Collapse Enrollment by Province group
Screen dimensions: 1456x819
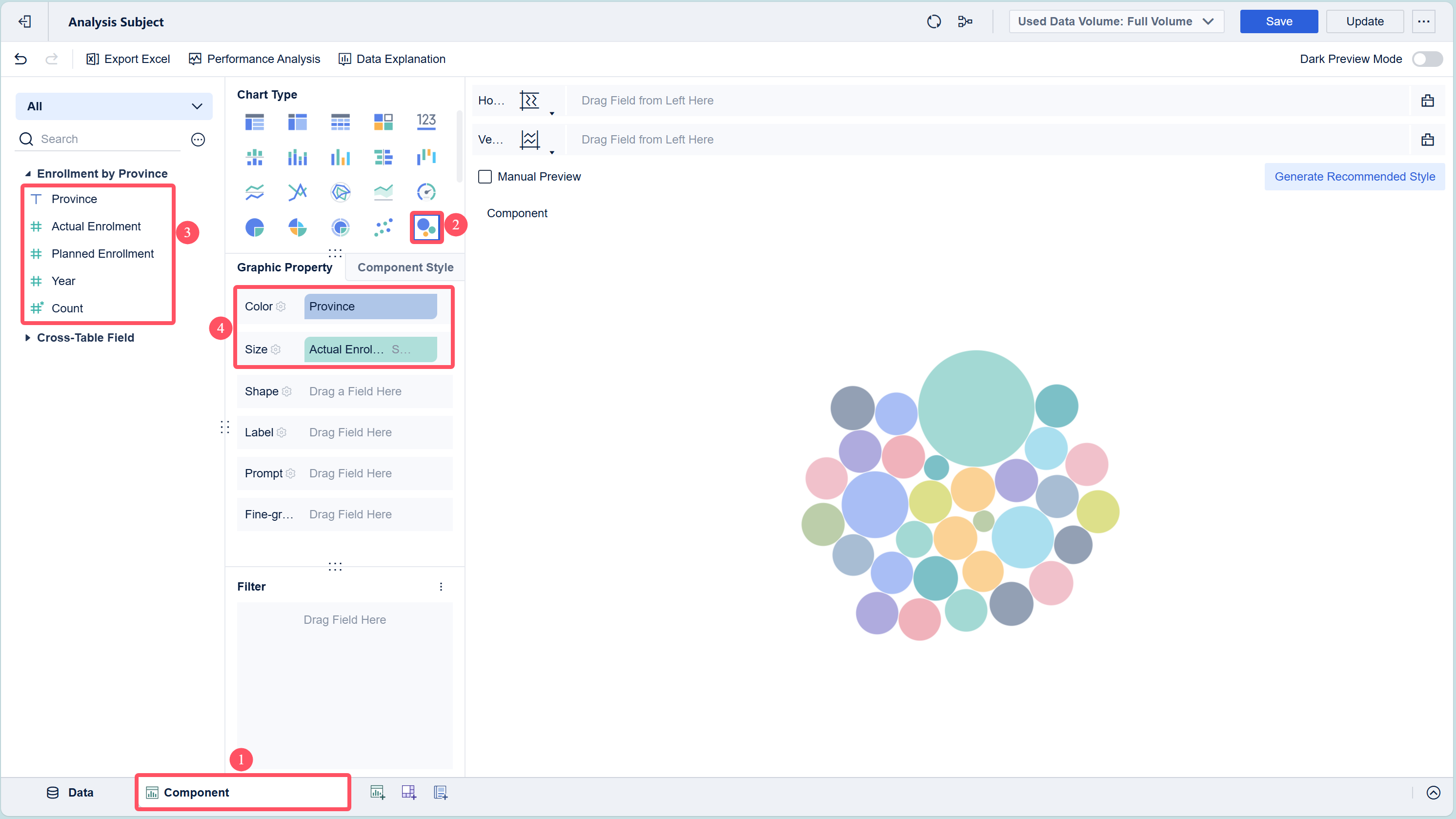point(27,174)
